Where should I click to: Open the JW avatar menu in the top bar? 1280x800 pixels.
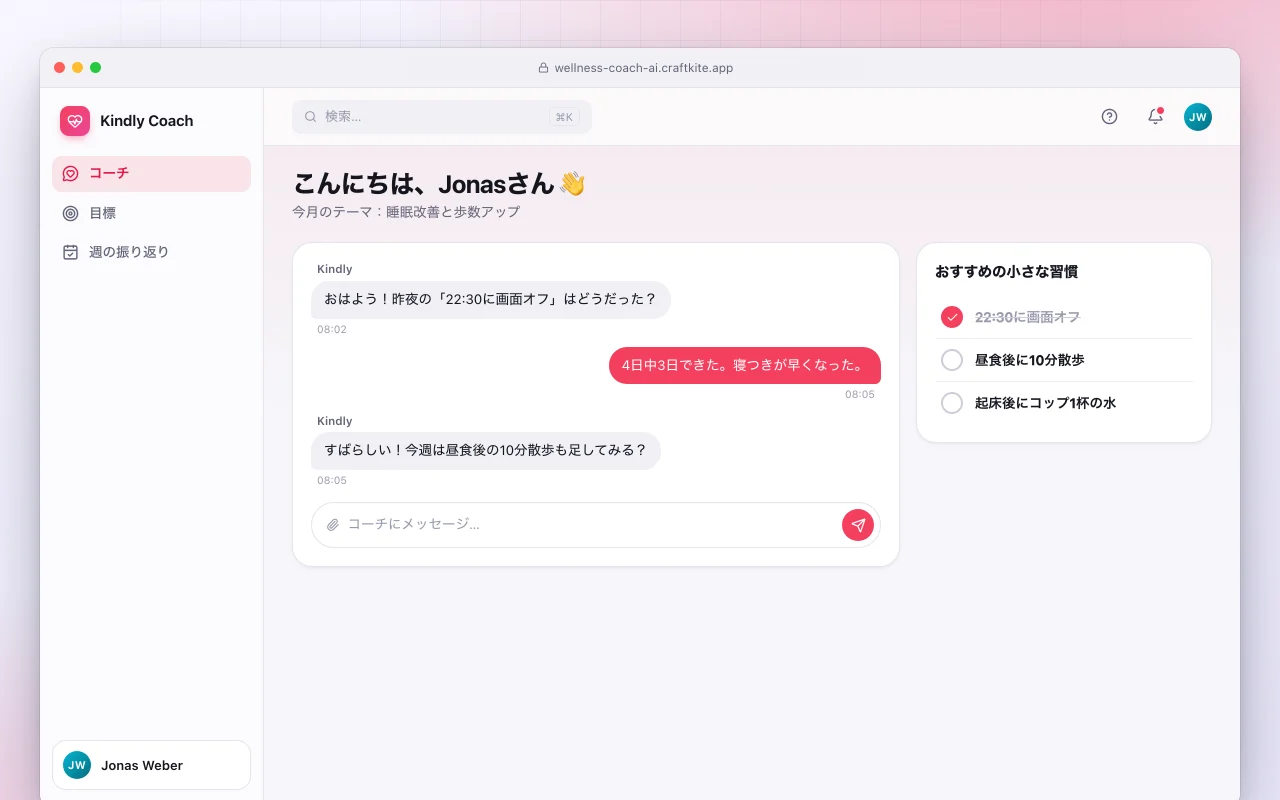click(1198, 117)
